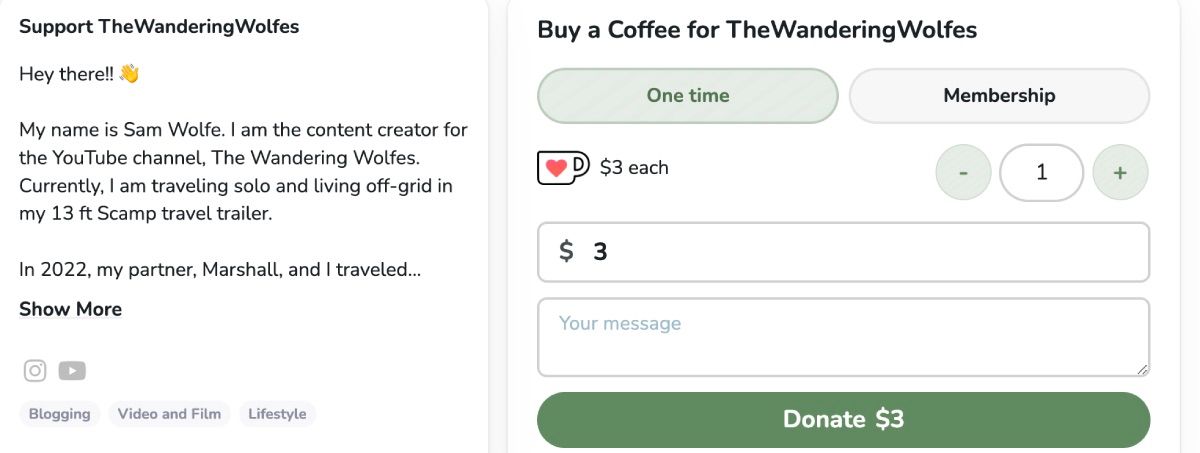Expand the bio with Show More
This screenshot has width=1200, height=453.
(x=70, y=309)
